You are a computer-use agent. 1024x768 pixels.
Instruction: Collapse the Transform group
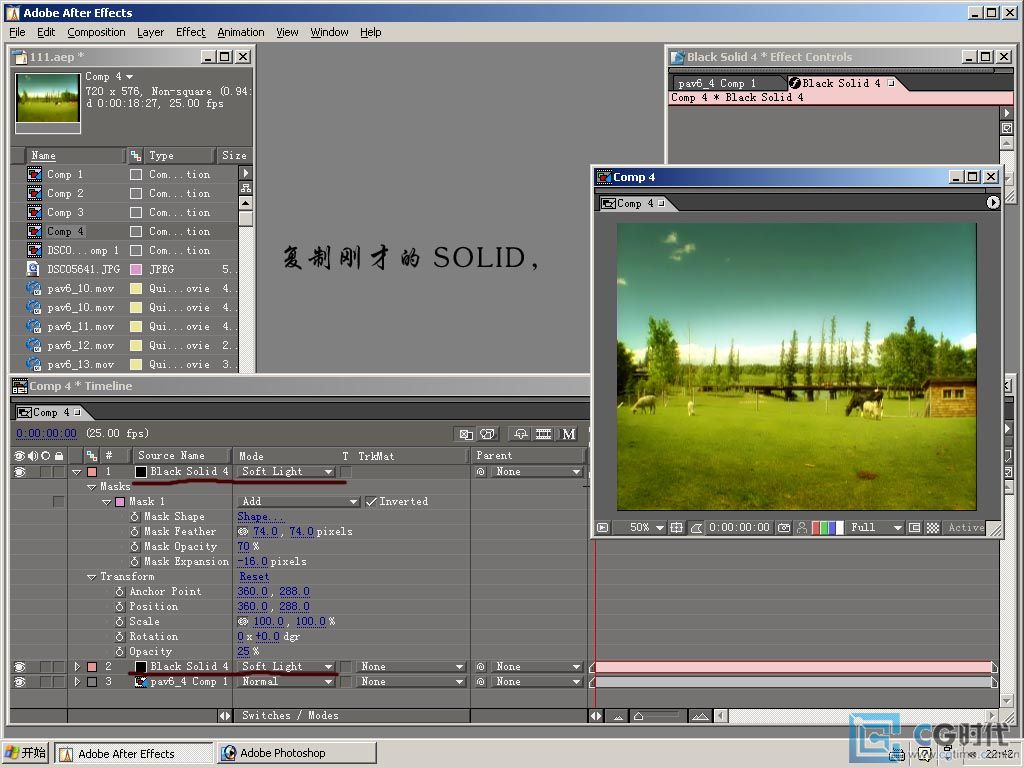(91, 577)
